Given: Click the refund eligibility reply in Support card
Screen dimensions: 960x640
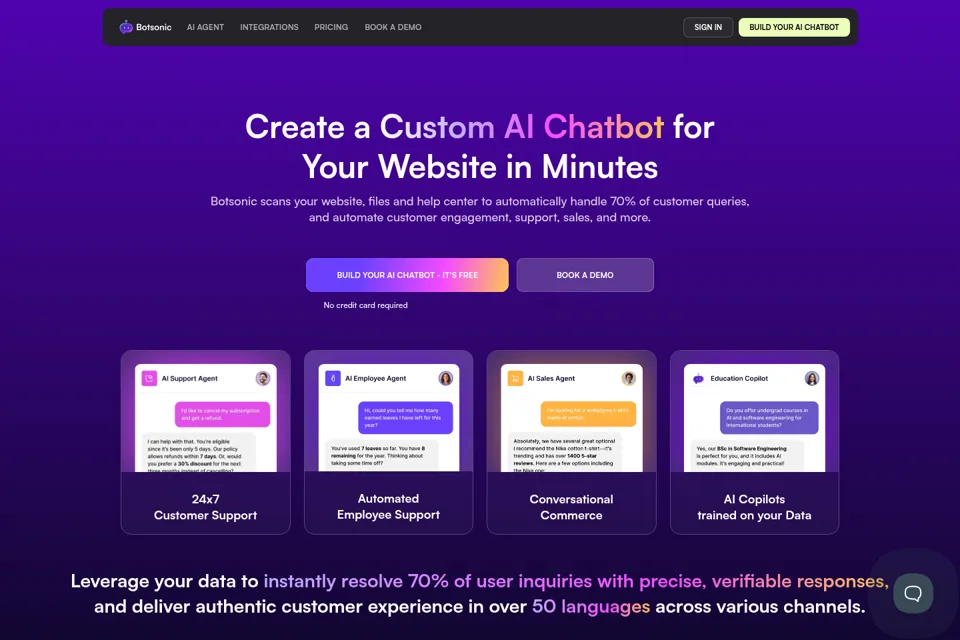Looking at the screenshot, I should click(199, 453).
